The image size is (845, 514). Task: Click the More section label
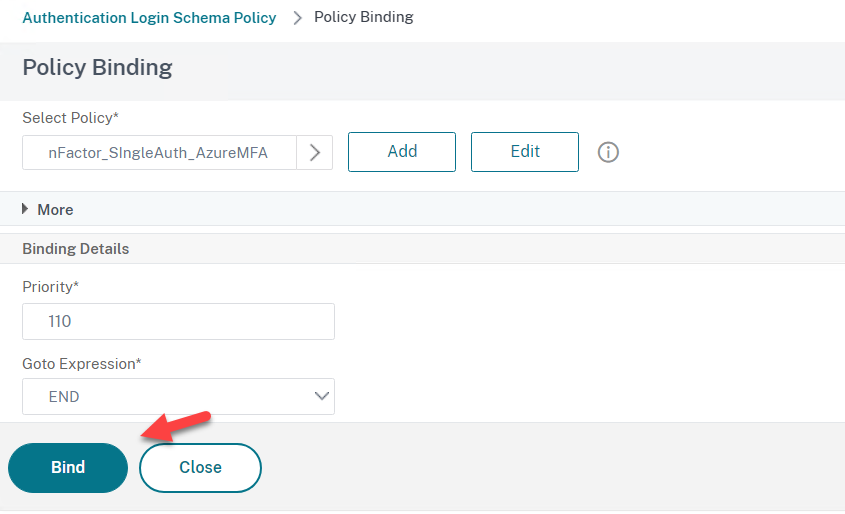[55, 210]
